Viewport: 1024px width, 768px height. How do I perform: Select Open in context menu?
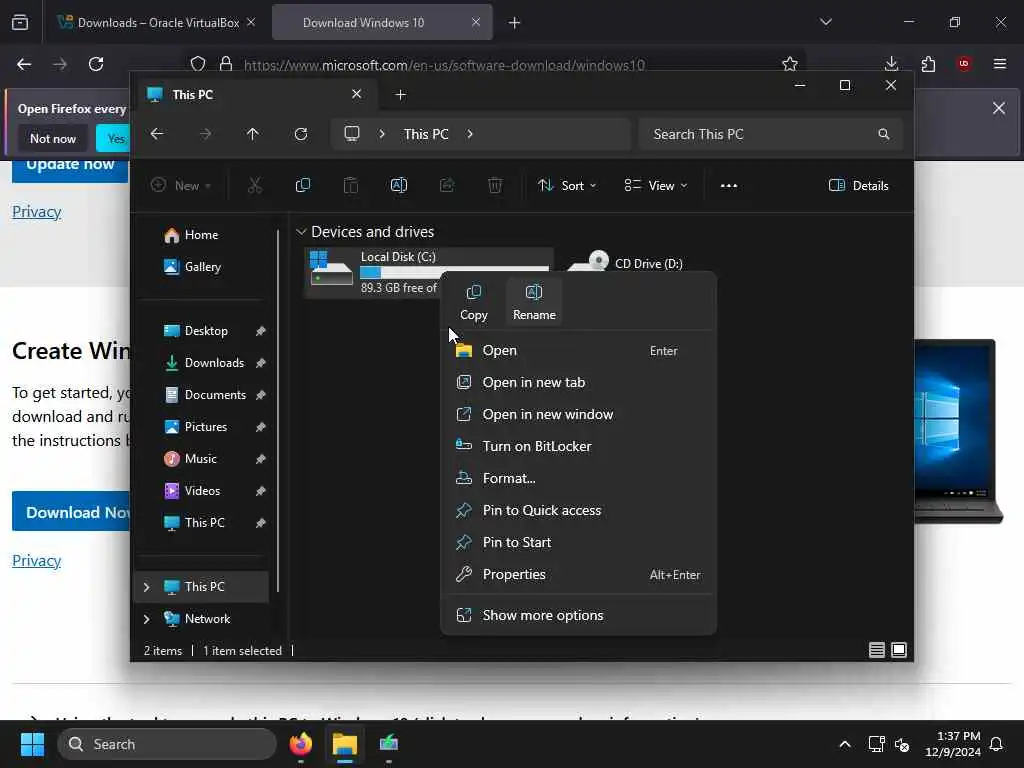[579, 351]
